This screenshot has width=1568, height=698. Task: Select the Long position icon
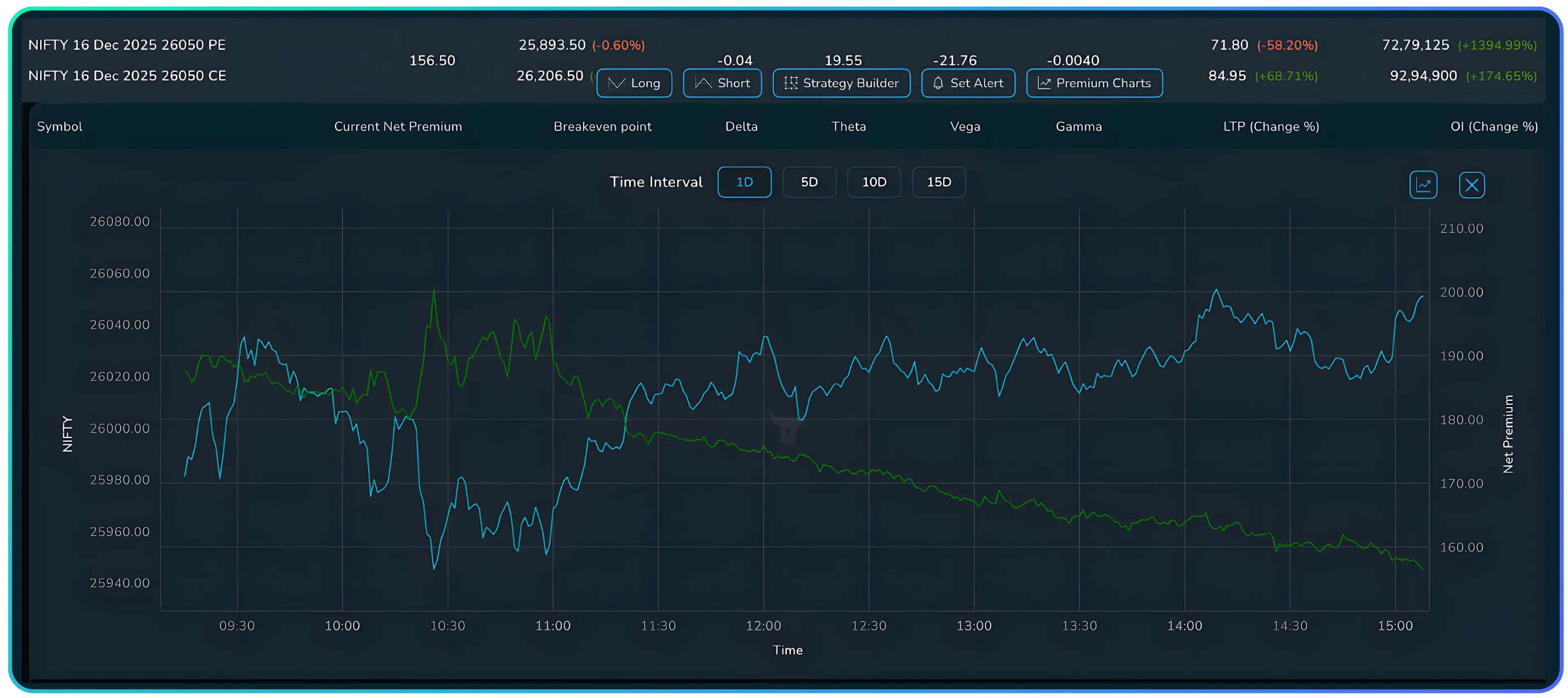[x=617, y=83]
